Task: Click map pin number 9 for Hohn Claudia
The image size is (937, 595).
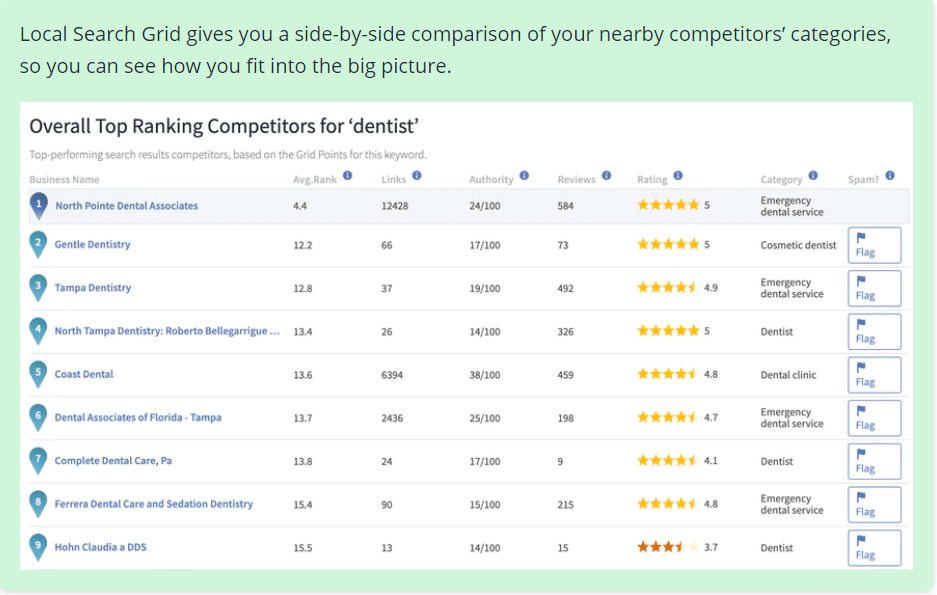Action: point(38,547)
